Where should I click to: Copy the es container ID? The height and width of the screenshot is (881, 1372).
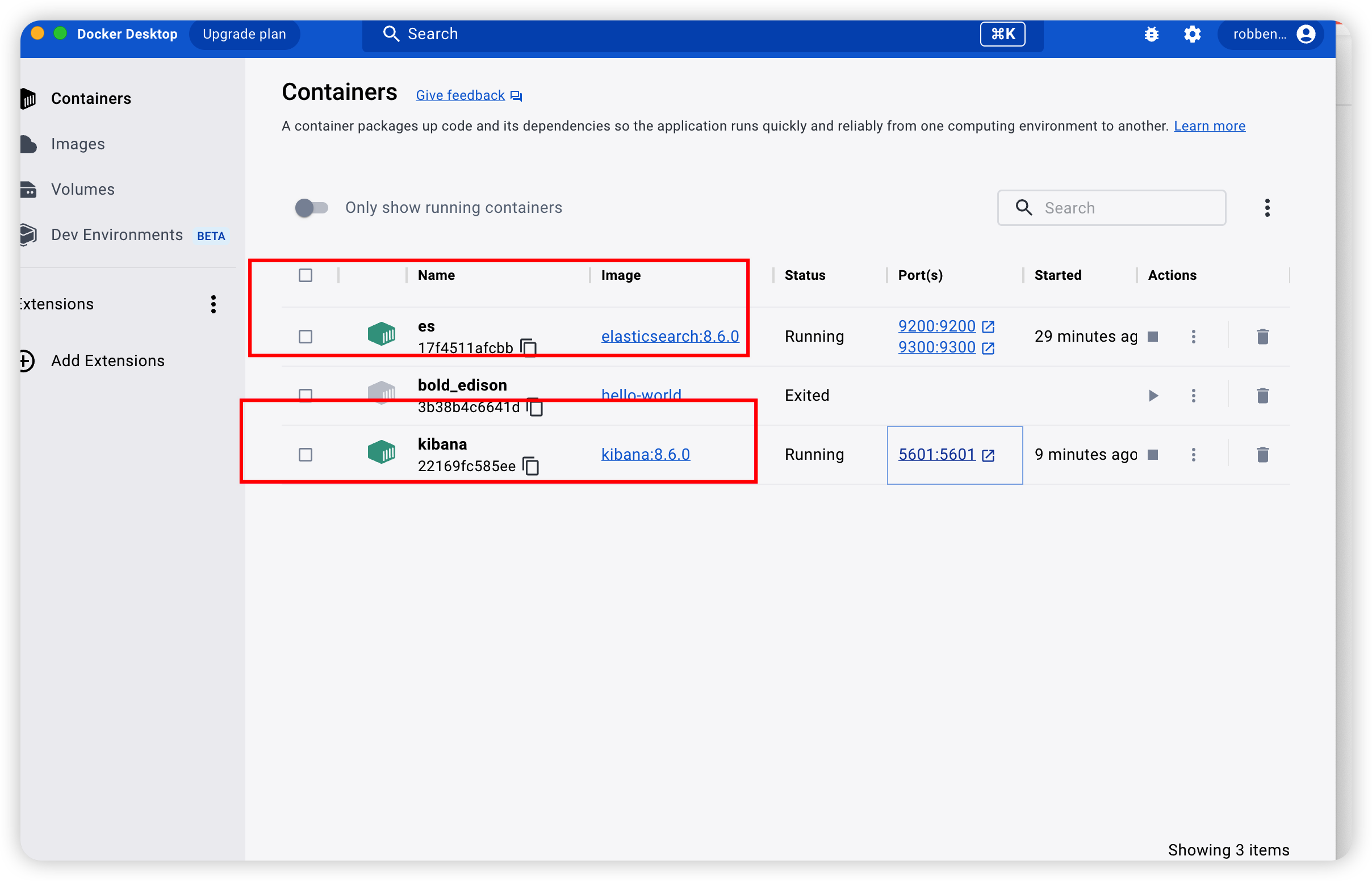(x=529, y=347)
